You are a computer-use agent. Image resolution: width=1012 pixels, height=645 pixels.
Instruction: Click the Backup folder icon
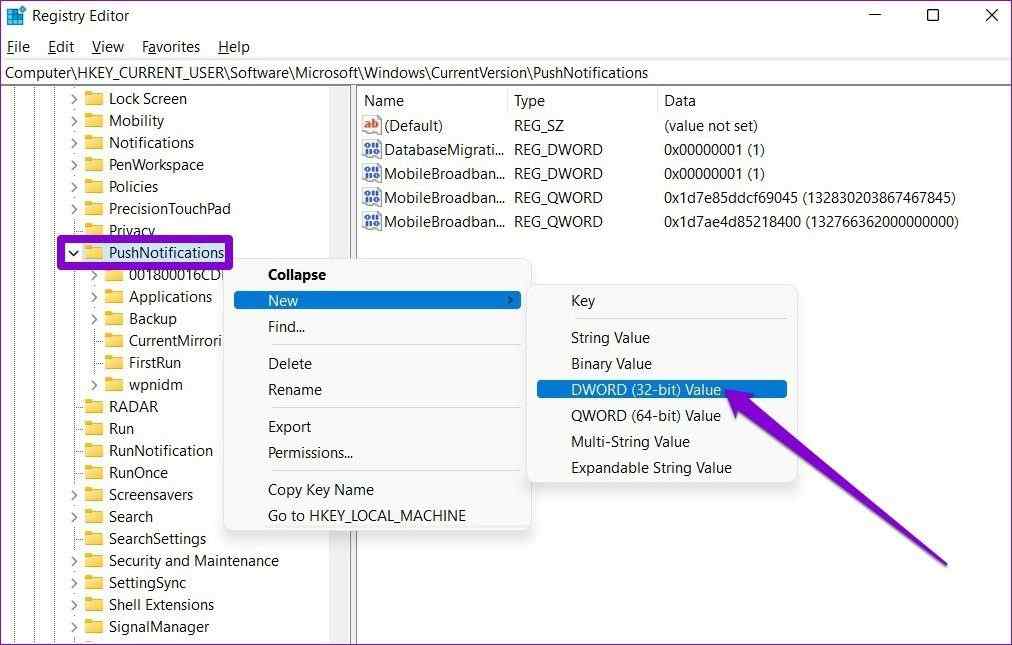pos(114,318)
